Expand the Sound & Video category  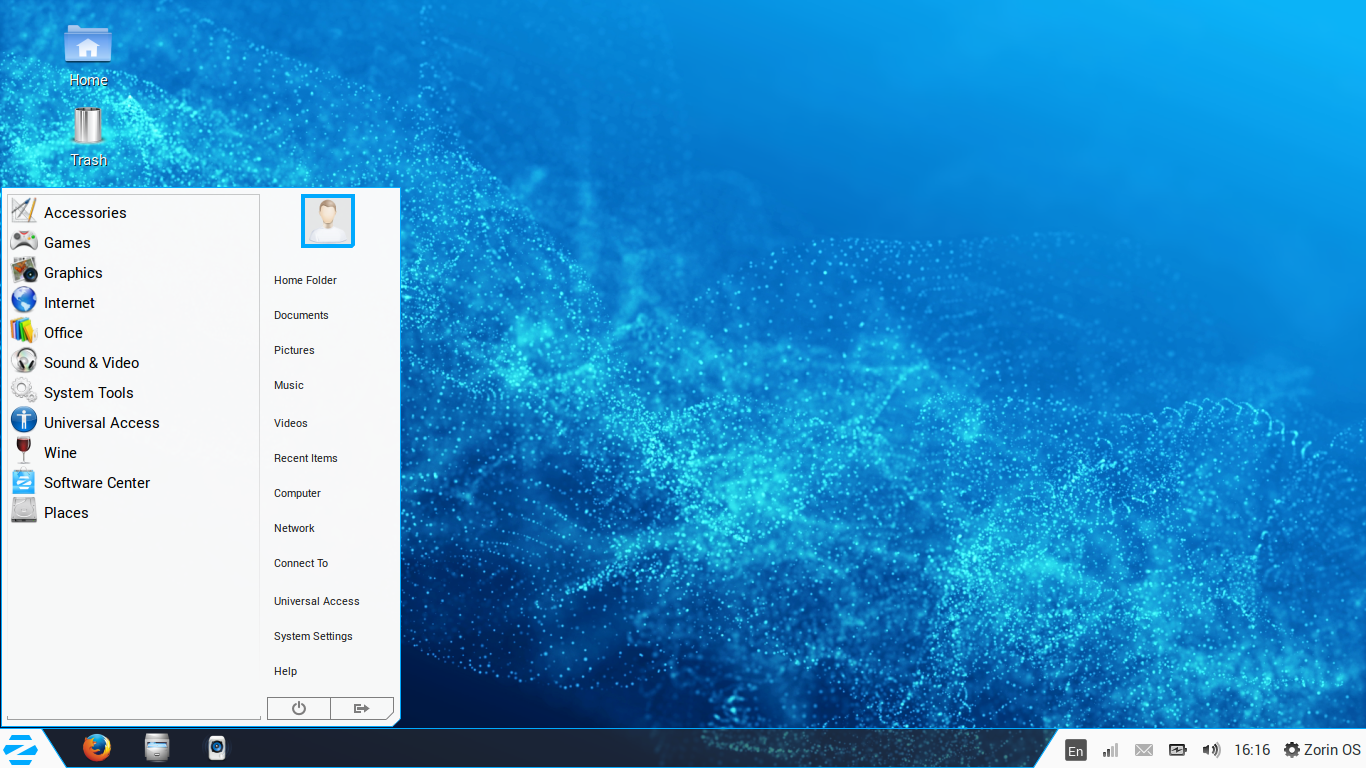coord(91,363)
